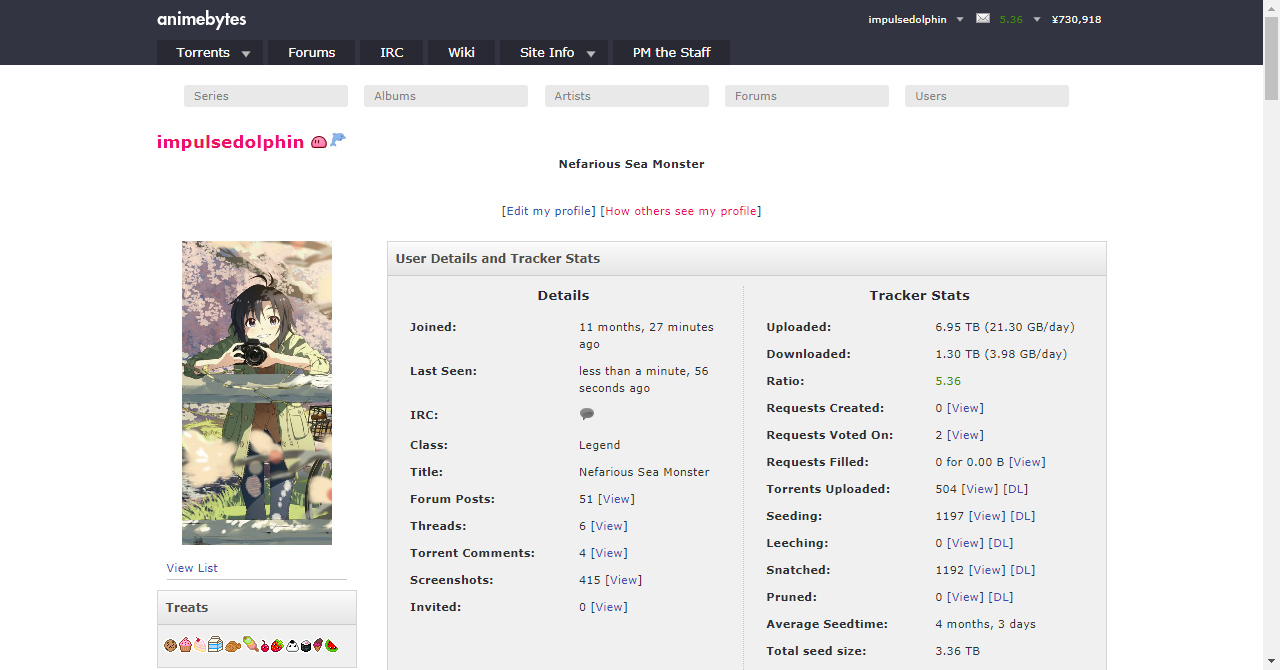Click the 4 months, 3 days seedtime value
The width and height of the screenshot is (1280, 670).
tap(985, 624)
